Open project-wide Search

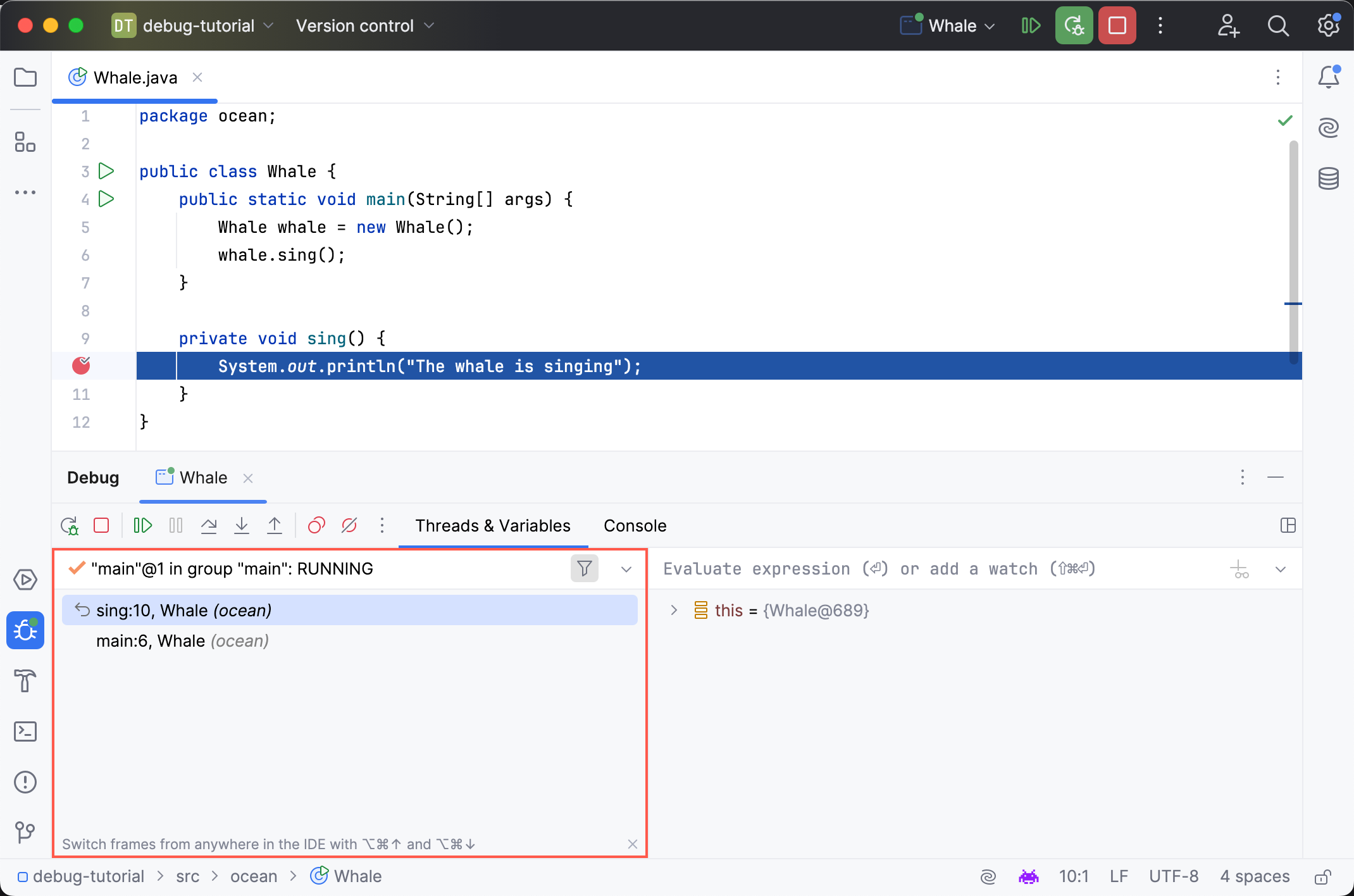point(1278,26)
